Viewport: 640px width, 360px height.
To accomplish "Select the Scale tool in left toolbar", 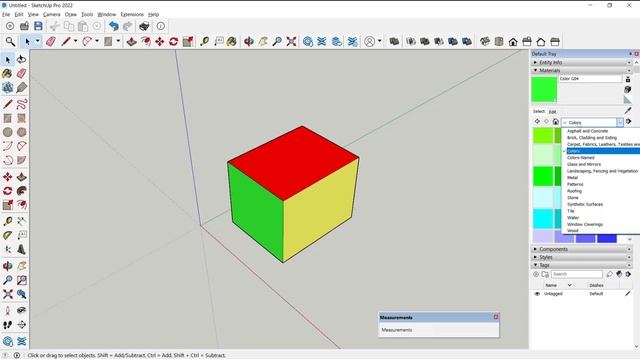I will coord(7,205).
